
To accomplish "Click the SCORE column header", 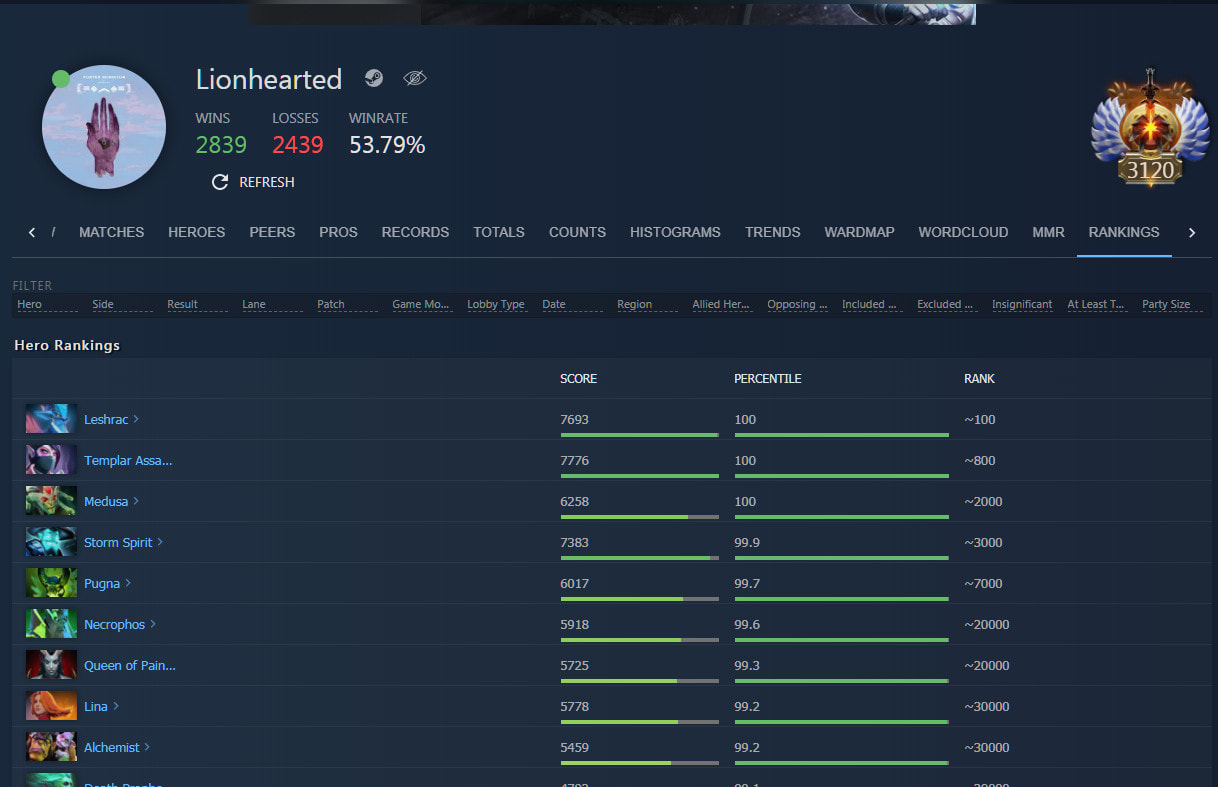I will tap(578, 379).
